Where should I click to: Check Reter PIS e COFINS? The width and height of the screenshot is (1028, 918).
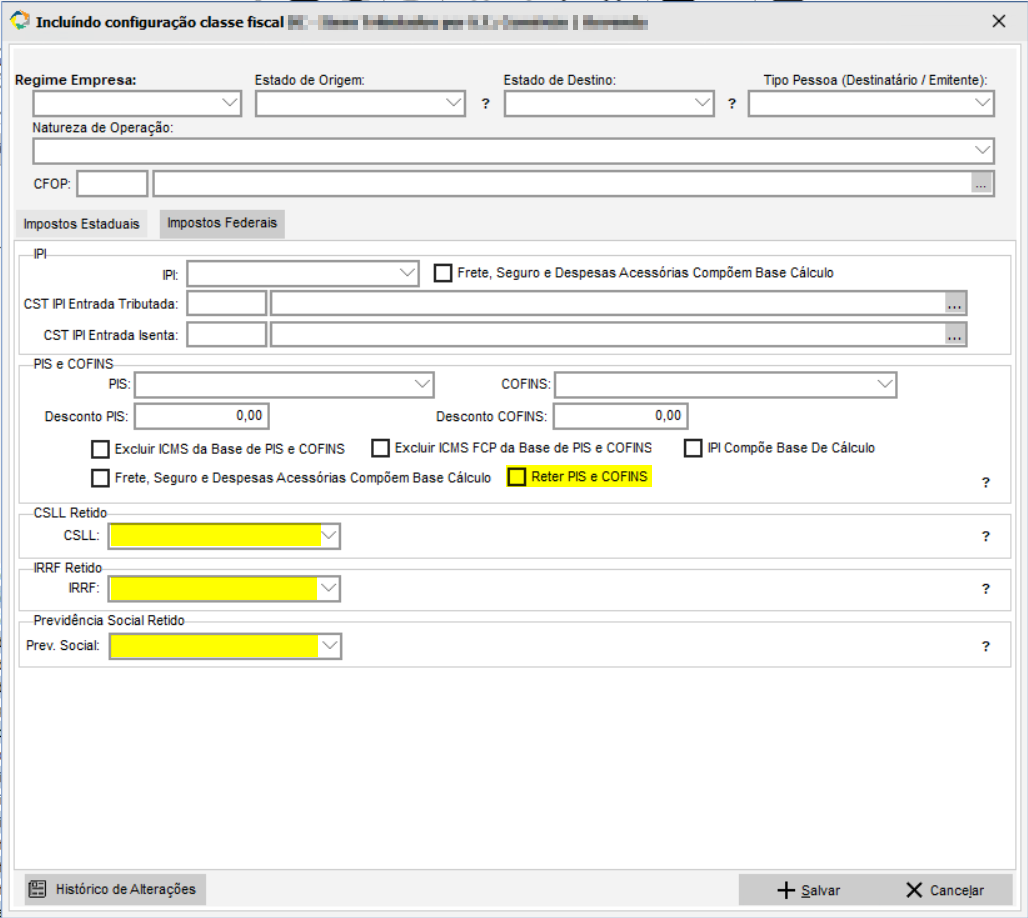[x=517, y=477]
